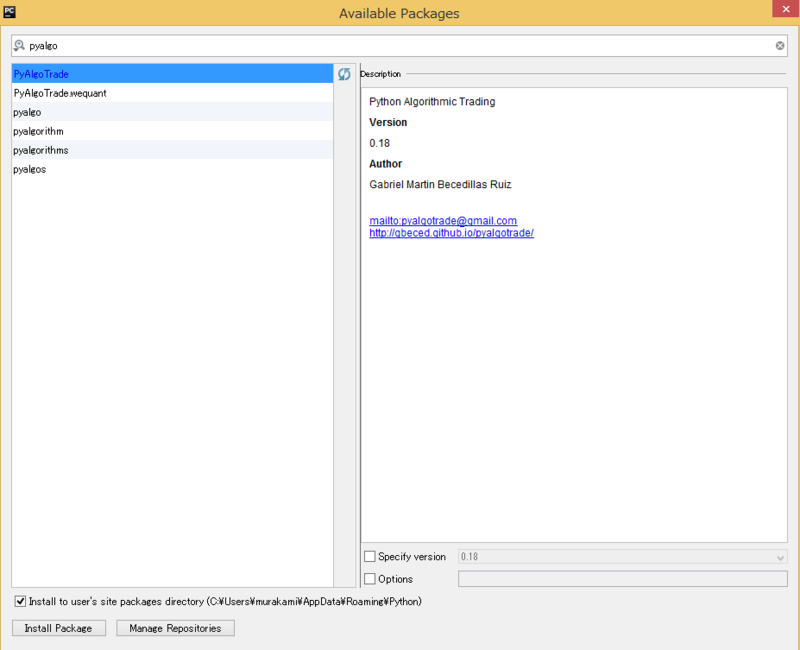Open Manage Repositories

tap(175, 628)
